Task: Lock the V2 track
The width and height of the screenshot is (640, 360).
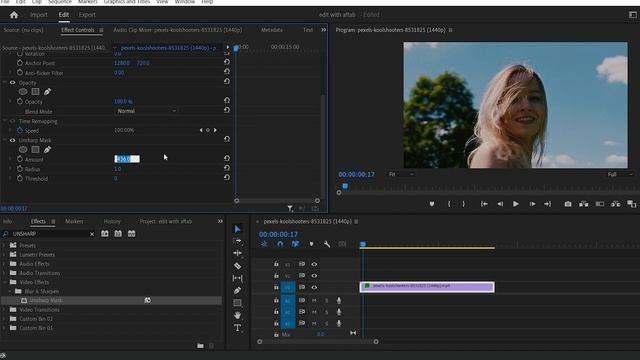Action: click(276, 276)
